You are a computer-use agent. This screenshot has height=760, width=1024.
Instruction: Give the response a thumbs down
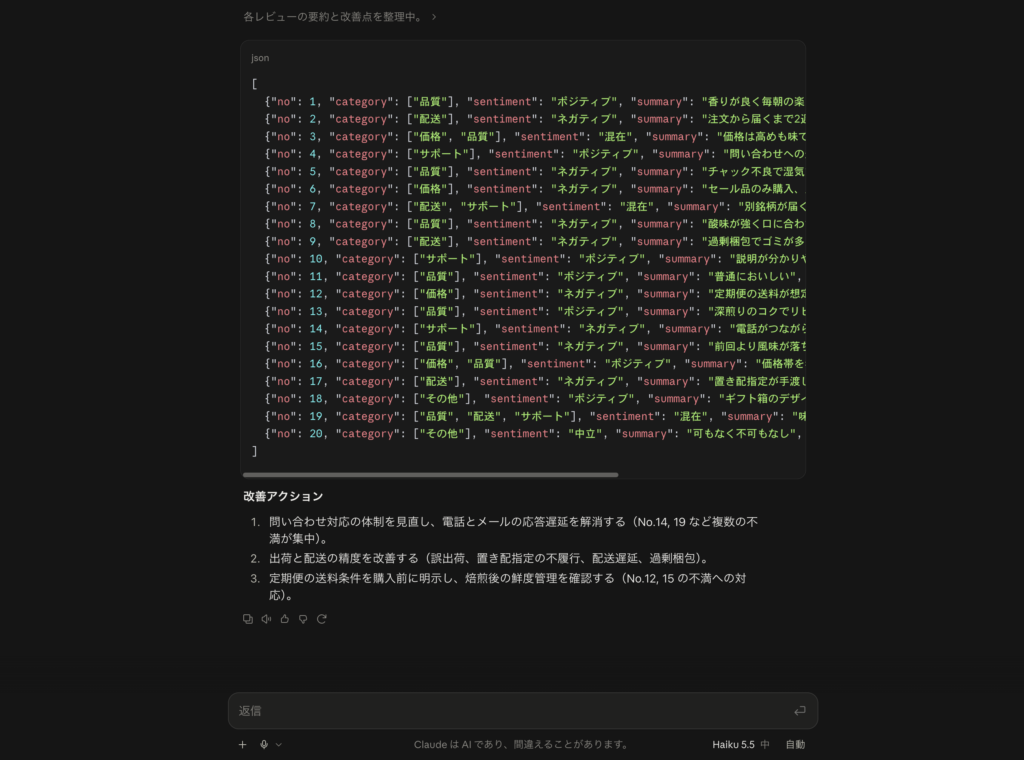(x=303, y=619)
